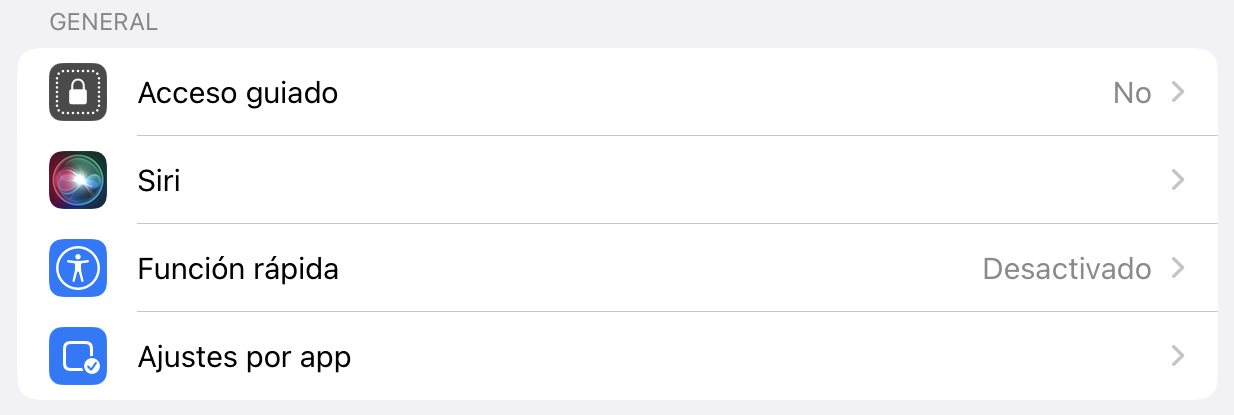Image resolution: width=1234 pixels, height=415 pixels.
Task: Expand Acceso guiado using its chevron
Action: coord(1178,93)
